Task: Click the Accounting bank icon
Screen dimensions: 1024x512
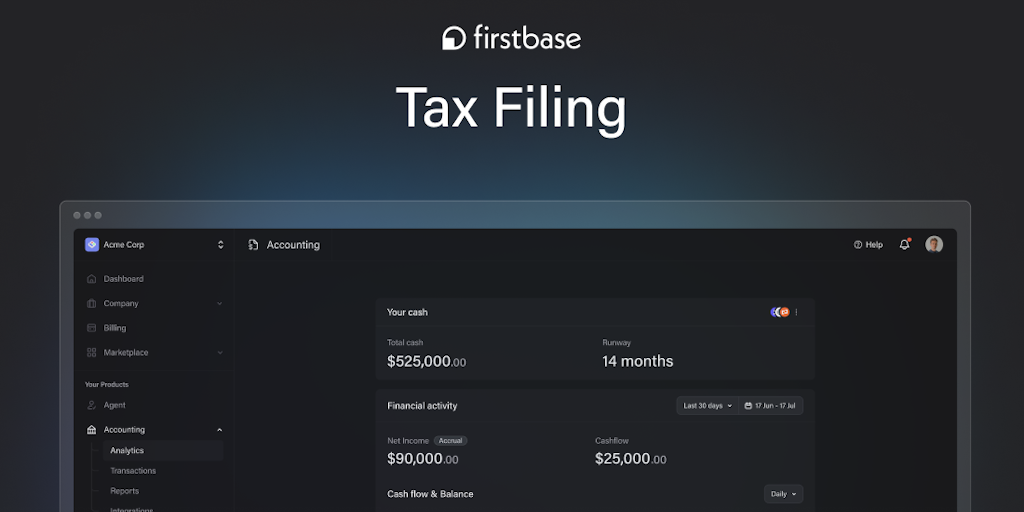Action: (x=92, y=430)
